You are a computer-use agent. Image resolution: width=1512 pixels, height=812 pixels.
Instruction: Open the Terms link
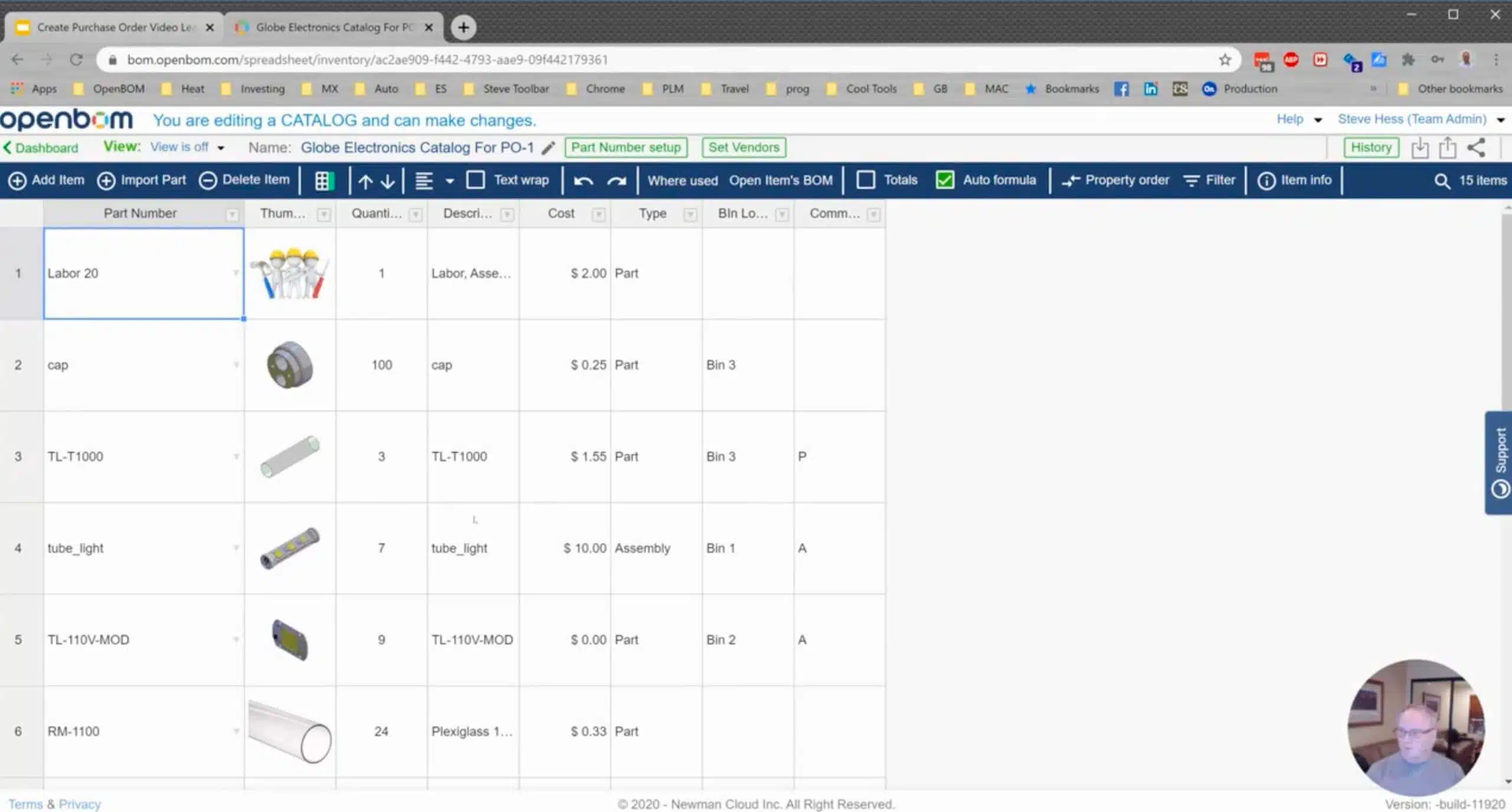pyautogui.click(x=25, y=804)
